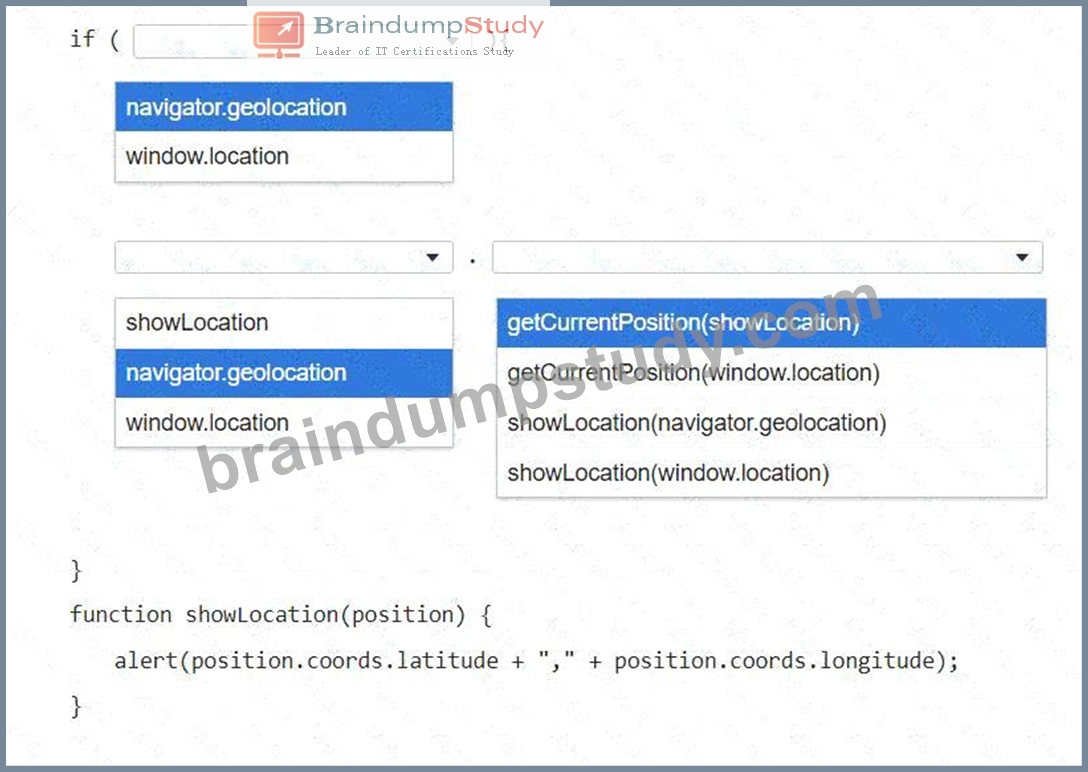Click the function showLocation(position) code line
Screen dimensions: 1088x772
tap(281, 615)
